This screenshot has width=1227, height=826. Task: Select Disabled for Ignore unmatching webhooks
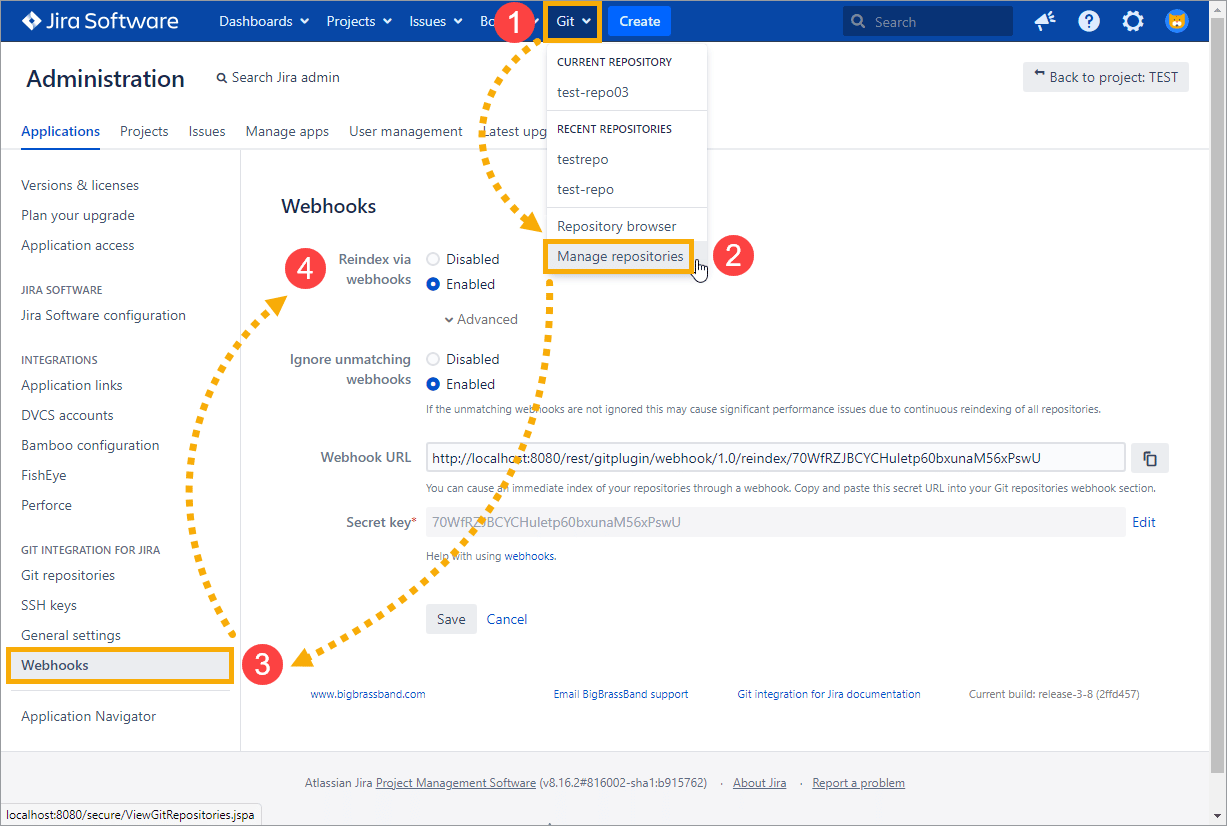433,359
